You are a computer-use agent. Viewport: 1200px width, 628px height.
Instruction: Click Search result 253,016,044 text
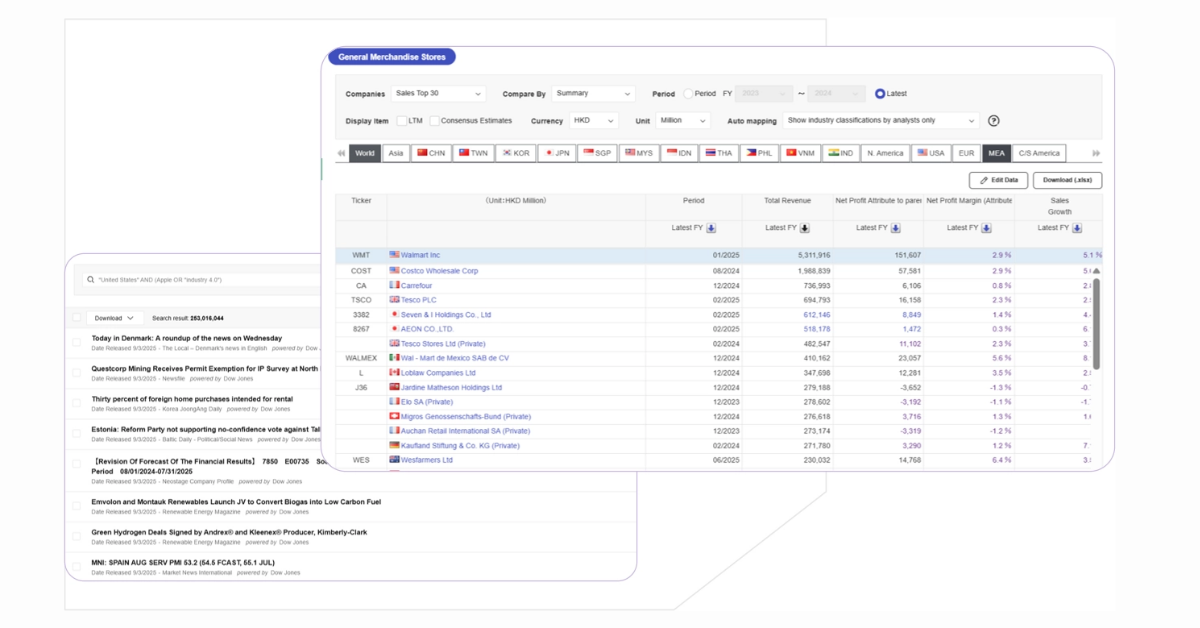click(x=188, y=318)
